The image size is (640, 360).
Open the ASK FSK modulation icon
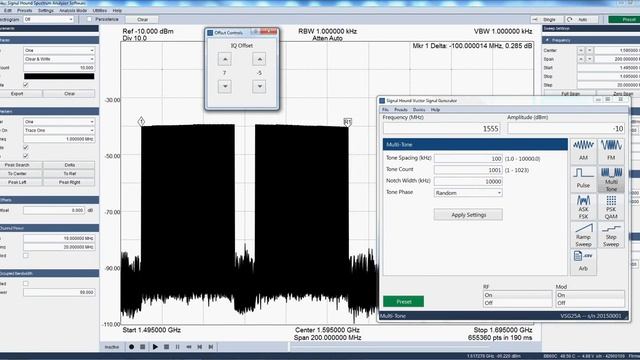583,207
